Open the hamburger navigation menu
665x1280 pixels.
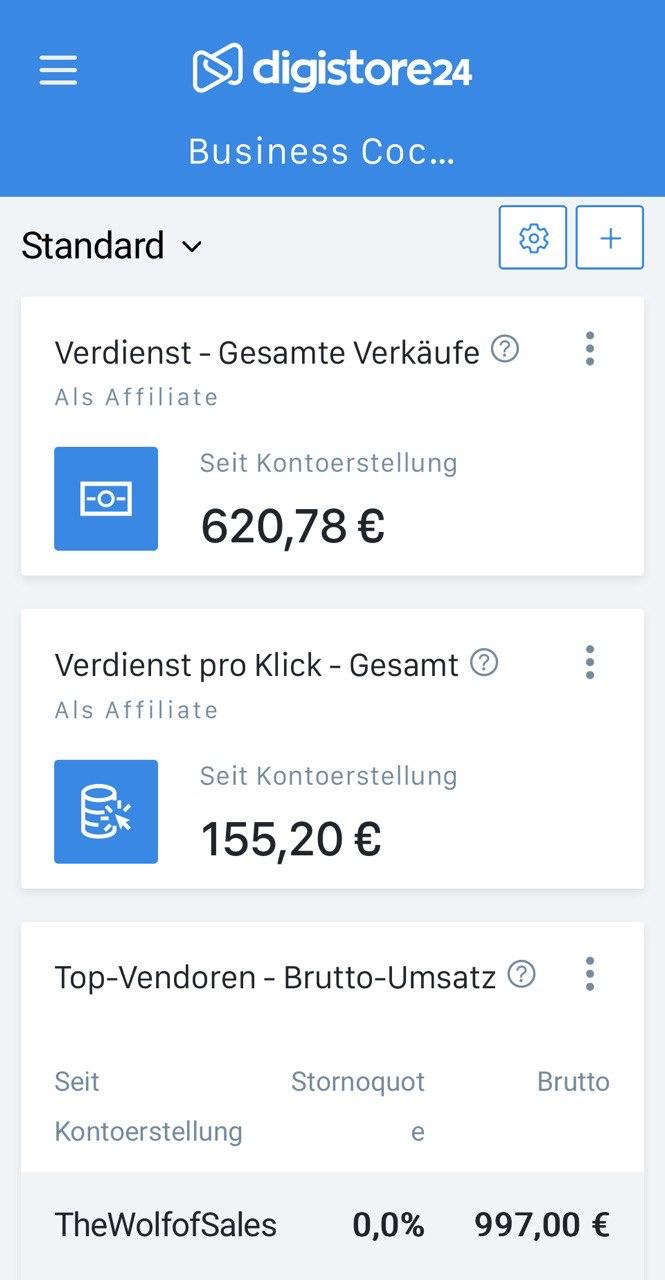click(x=58, y=69)
